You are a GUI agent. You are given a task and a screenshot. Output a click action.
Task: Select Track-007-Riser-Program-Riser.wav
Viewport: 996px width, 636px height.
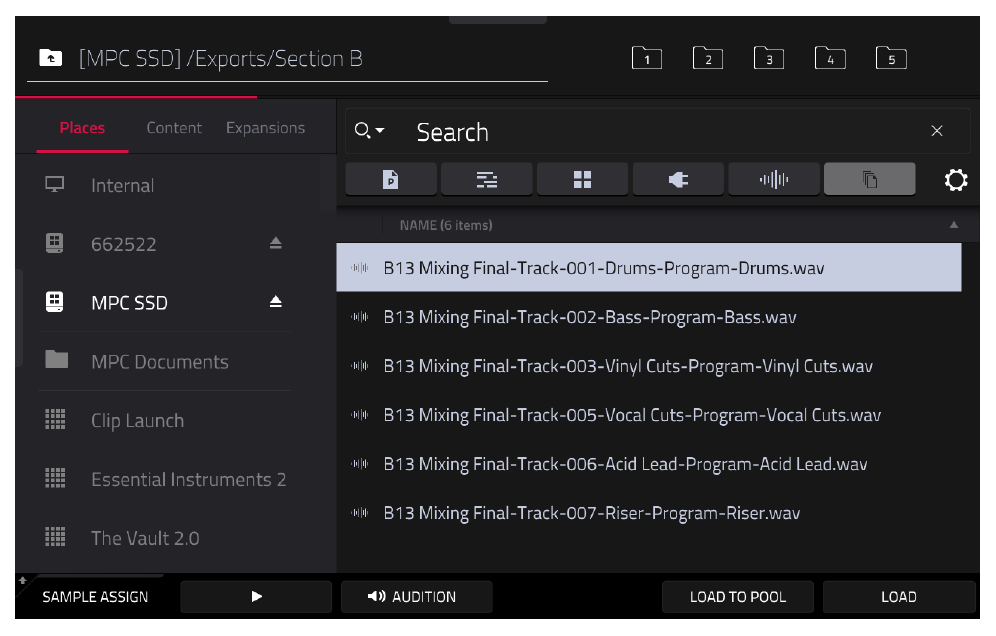(649, 512)
